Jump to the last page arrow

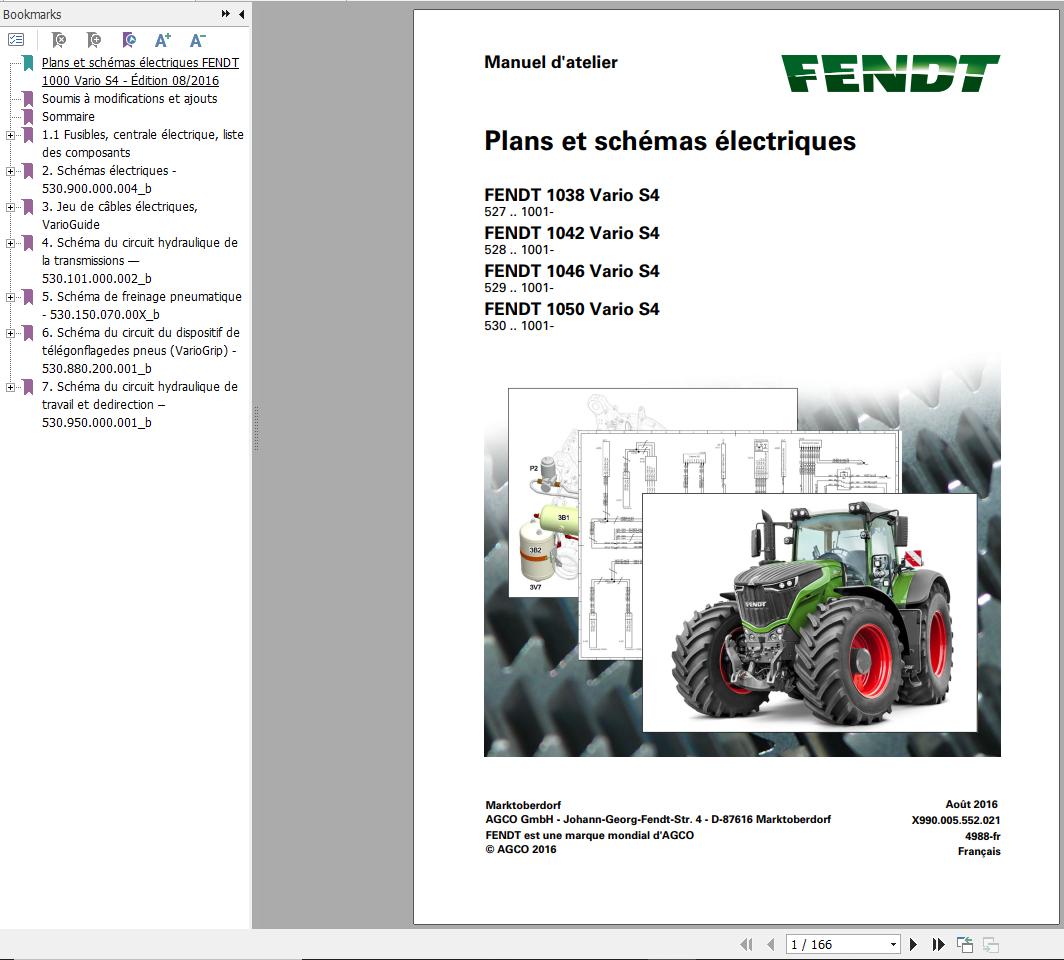click(x=938, y=944)
